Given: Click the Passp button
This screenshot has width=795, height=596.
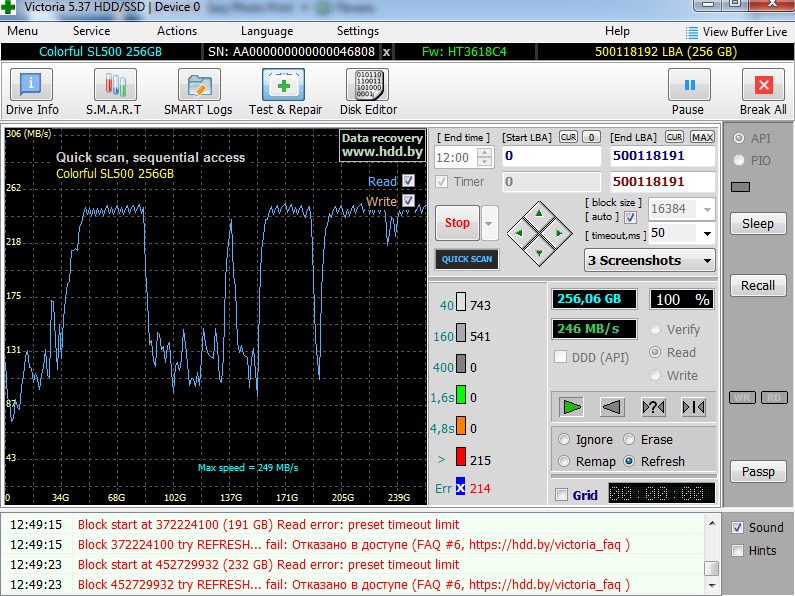Looking at the screenshot, I should click(758, 472).
